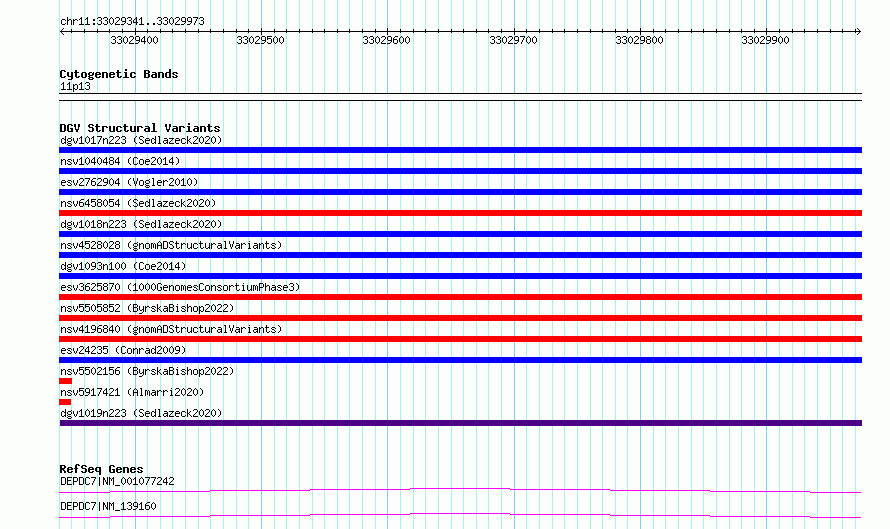Click the DEPDC7|NM_001077242 transcript label

(x=117, y=481)
